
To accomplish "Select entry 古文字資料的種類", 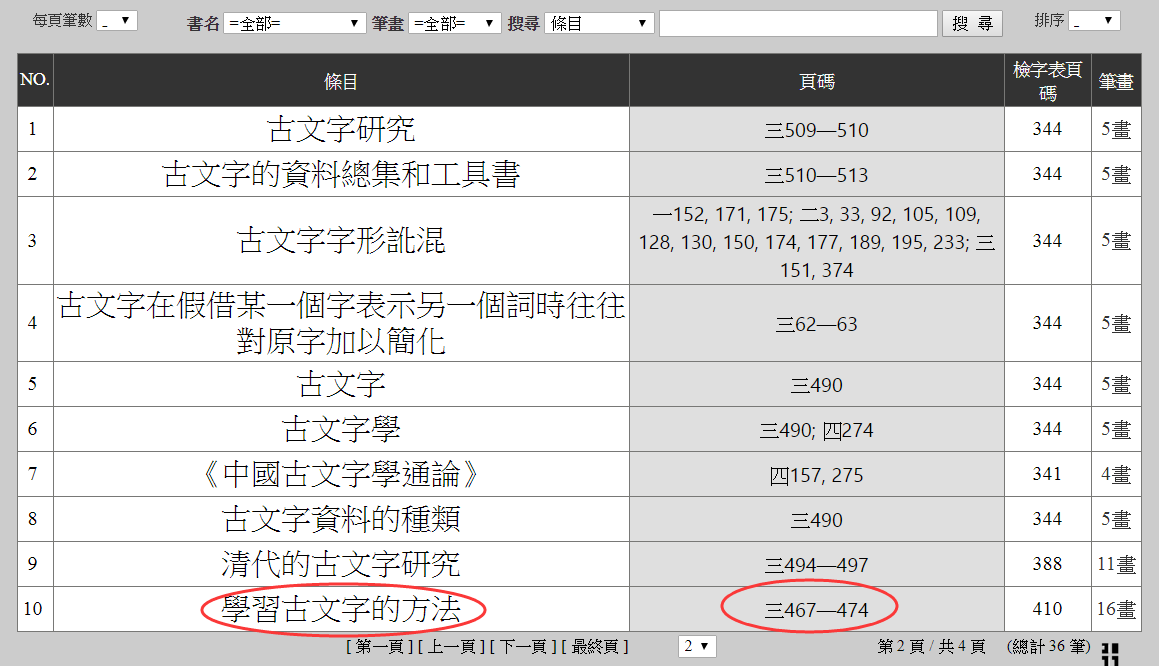I will 341,520.
